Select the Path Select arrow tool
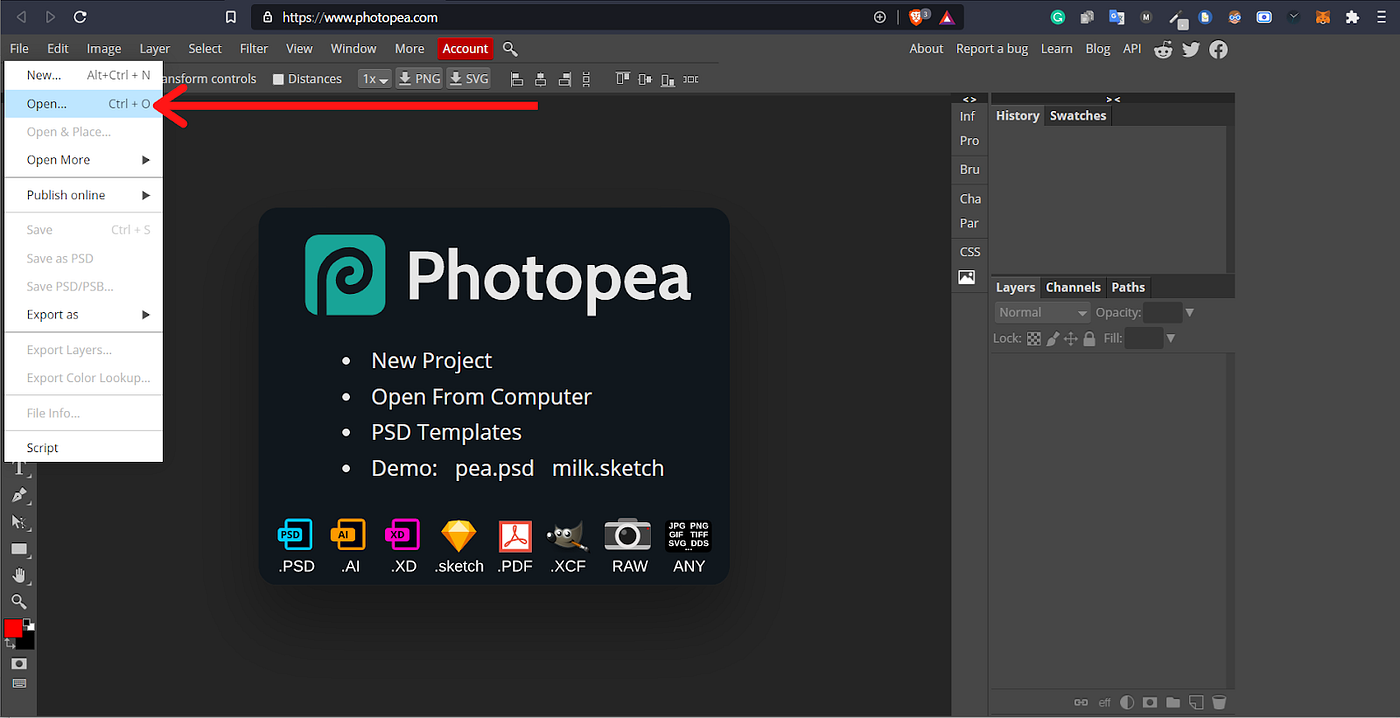Image resolution: width=1400 pixels, height=718 pixels. point(18,522)
